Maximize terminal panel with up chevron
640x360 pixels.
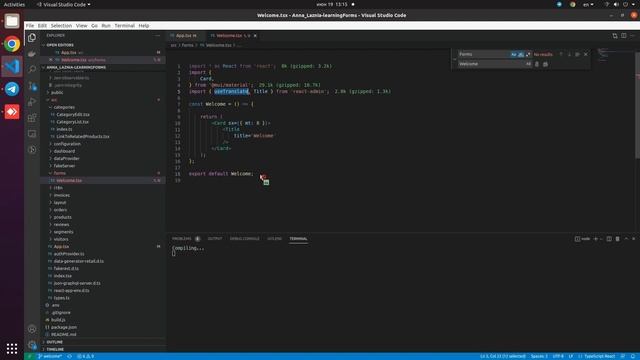[x=626, y=239]
